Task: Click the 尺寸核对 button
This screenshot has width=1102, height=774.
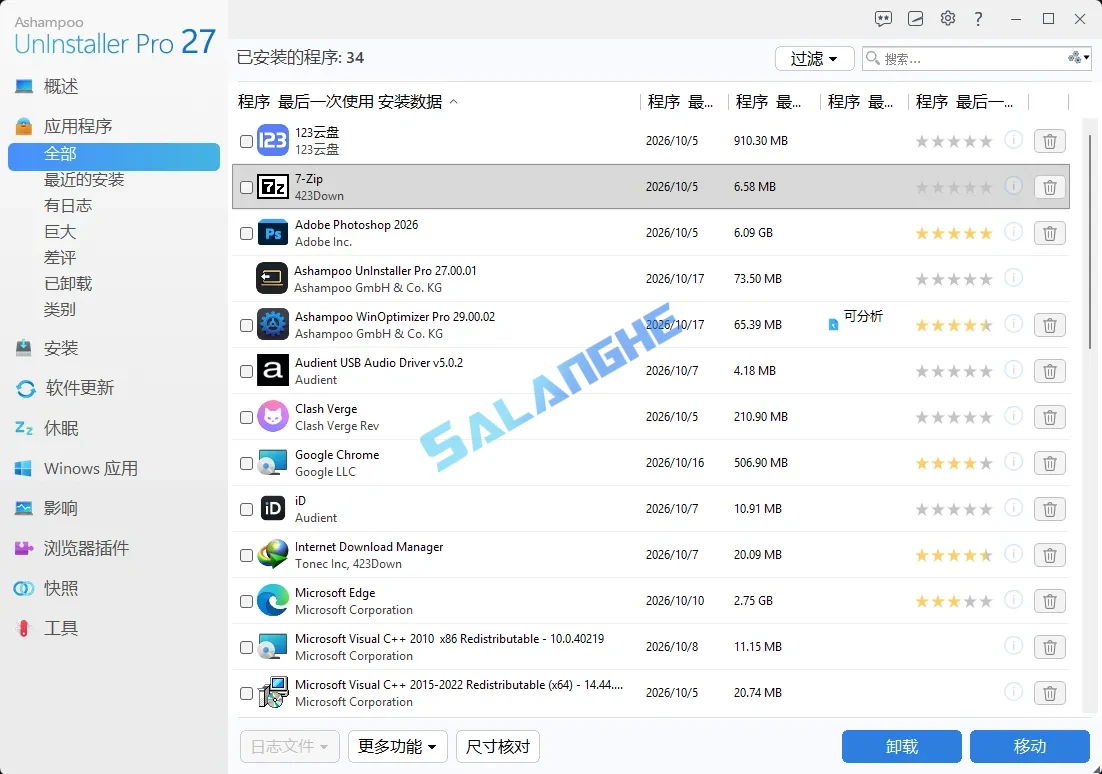Action: pos(498,747)
